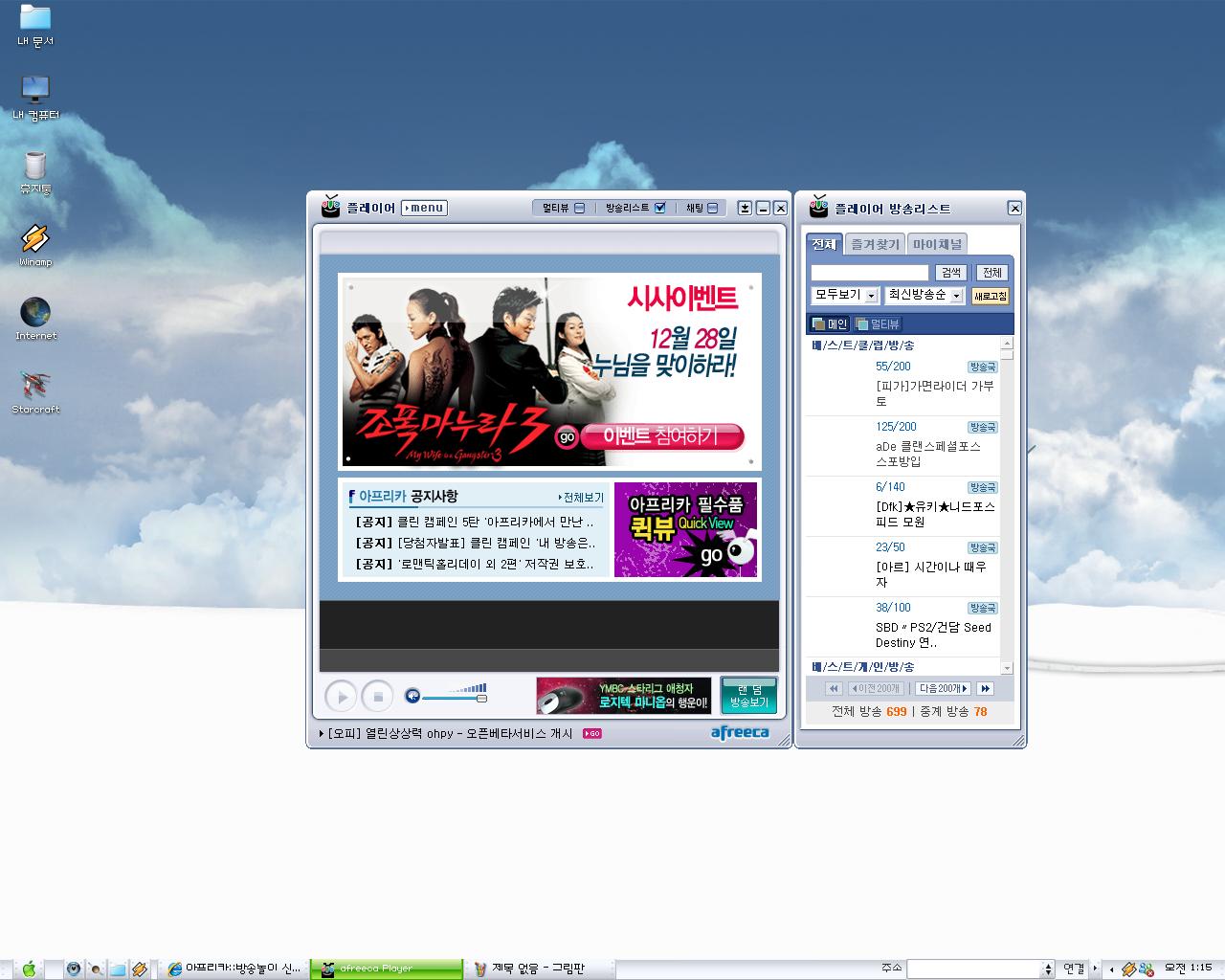Switch to the 마이채널 tab
This screenshot has height=980, width=1225.
(937, 244)
